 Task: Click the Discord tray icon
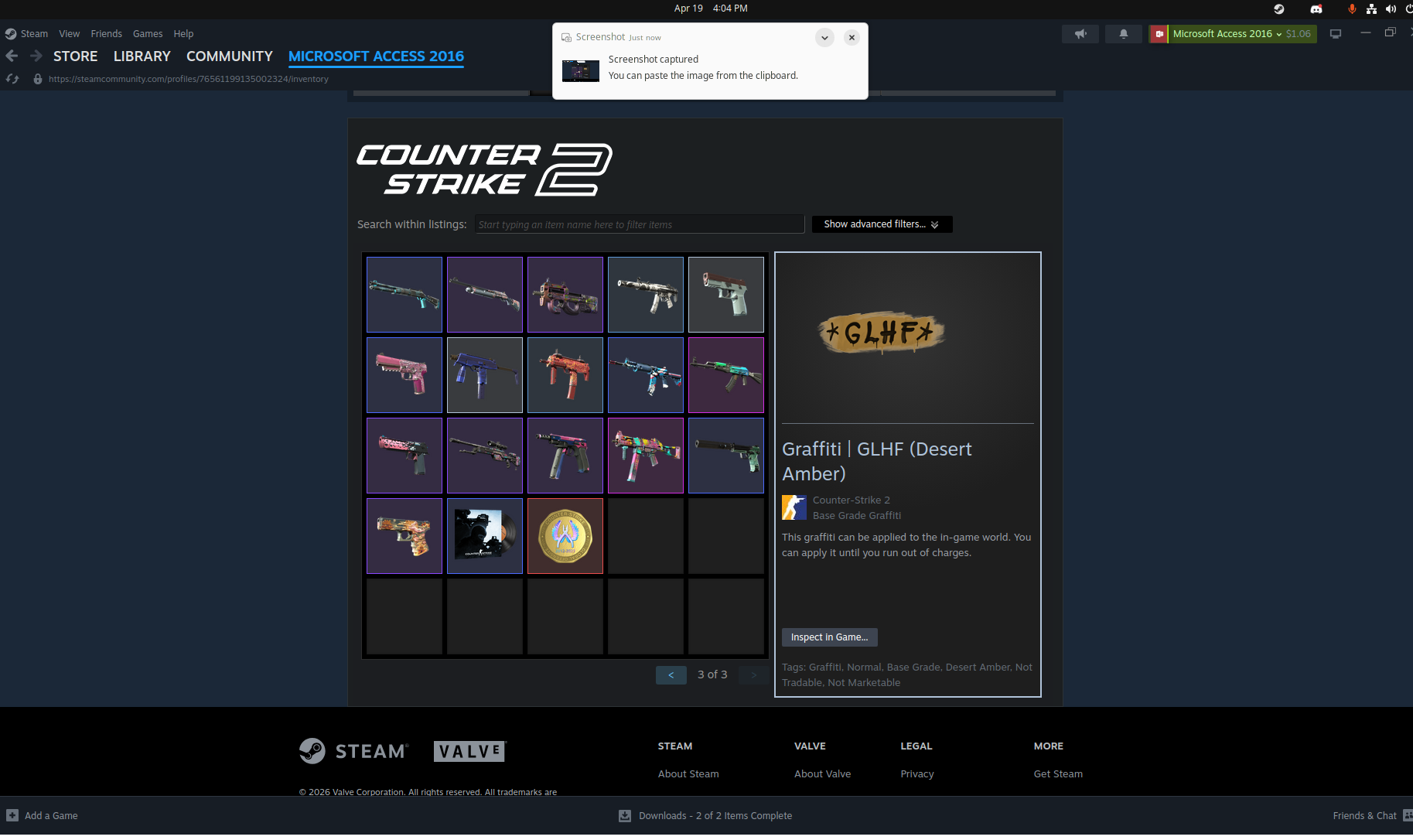[x=1316, y=9]
